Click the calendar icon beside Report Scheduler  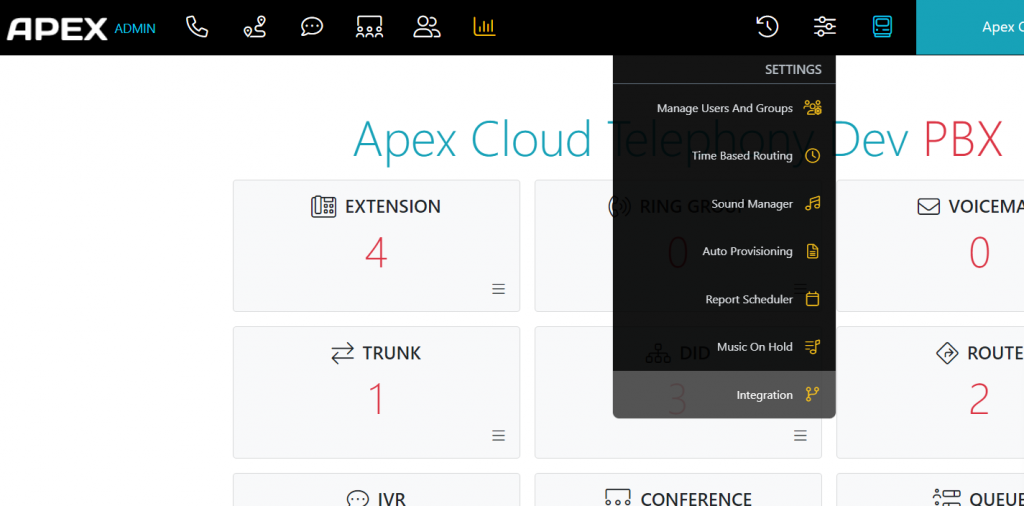pyautogui.click(x=812, y=299)
